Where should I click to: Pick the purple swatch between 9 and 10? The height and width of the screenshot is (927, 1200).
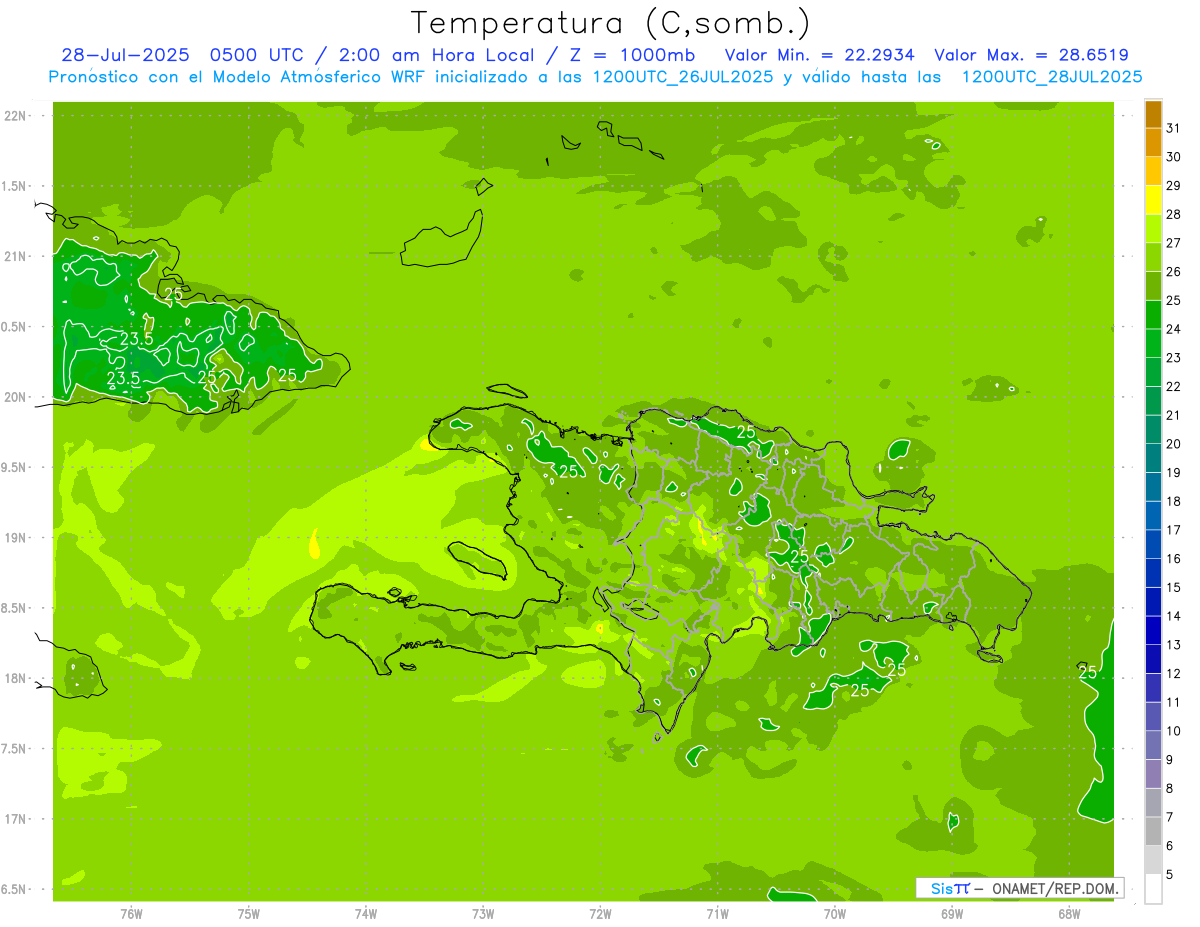pos(1153,745)
